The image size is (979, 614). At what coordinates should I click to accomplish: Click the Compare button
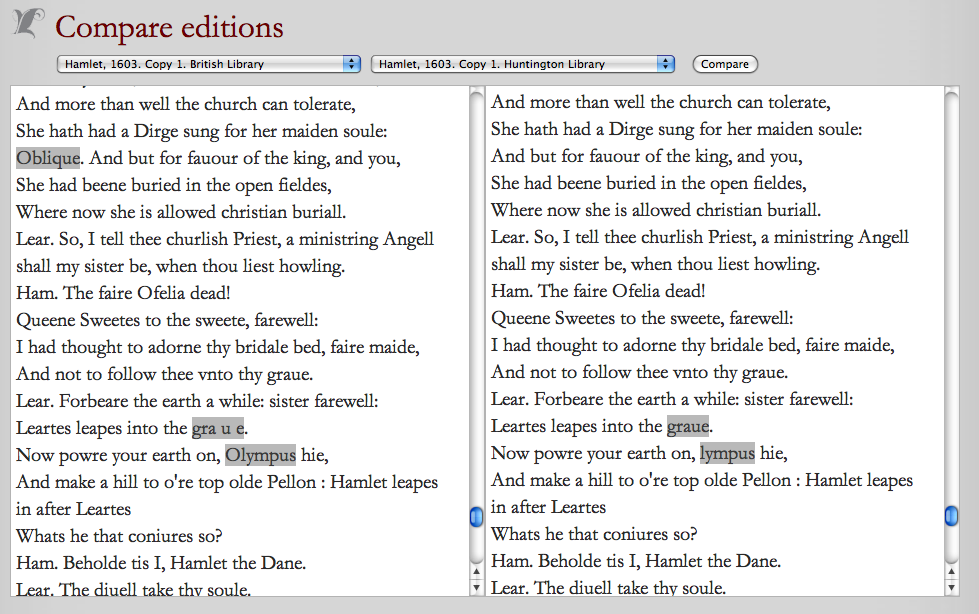tap(724, 64)
